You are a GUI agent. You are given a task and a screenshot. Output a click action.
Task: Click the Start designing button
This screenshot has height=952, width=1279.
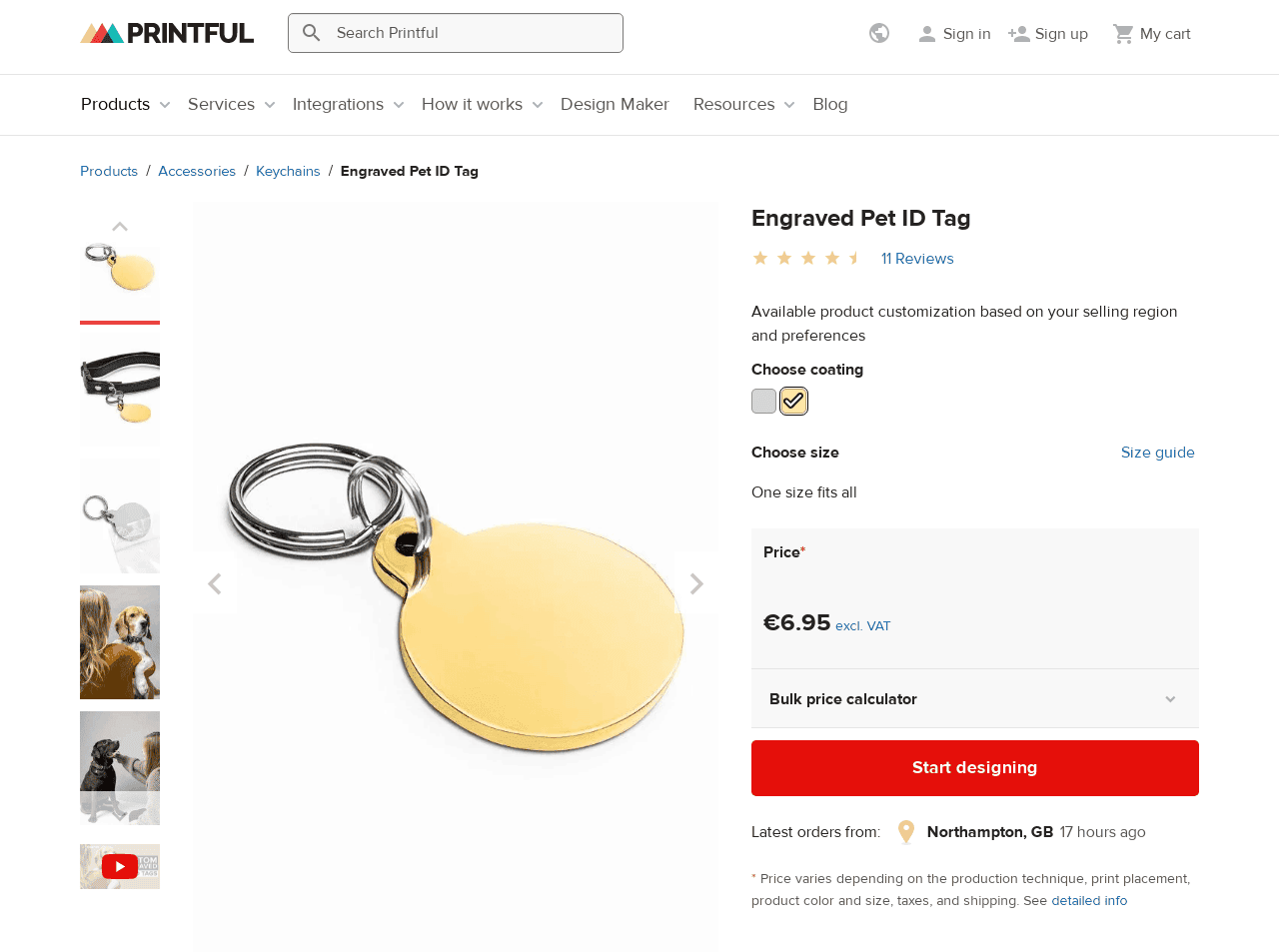[974, 767]
